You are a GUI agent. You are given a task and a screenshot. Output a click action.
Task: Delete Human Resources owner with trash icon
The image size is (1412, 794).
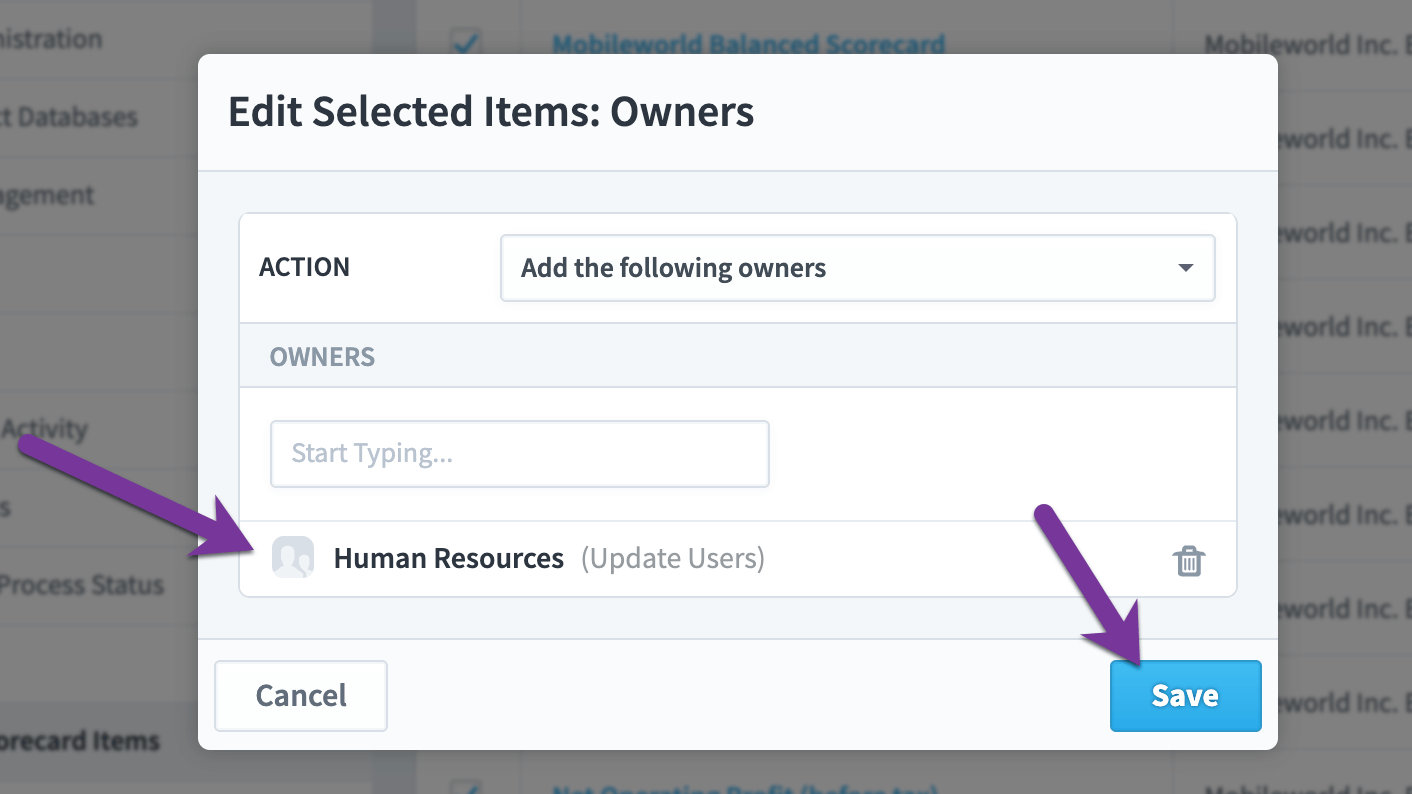1188,560
